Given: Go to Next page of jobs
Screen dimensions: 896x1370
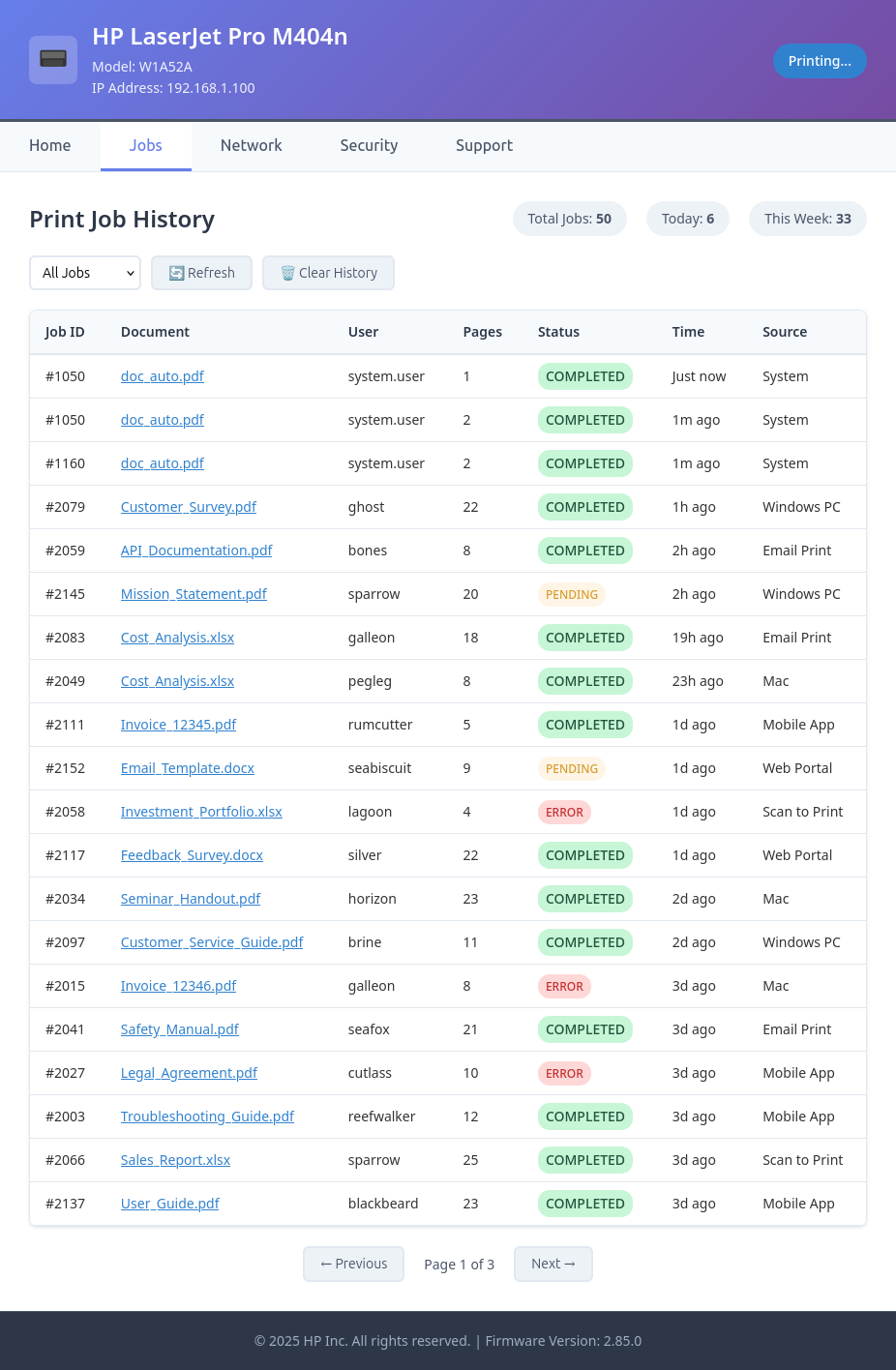Looking at the screenshot, I should 553,1264.
